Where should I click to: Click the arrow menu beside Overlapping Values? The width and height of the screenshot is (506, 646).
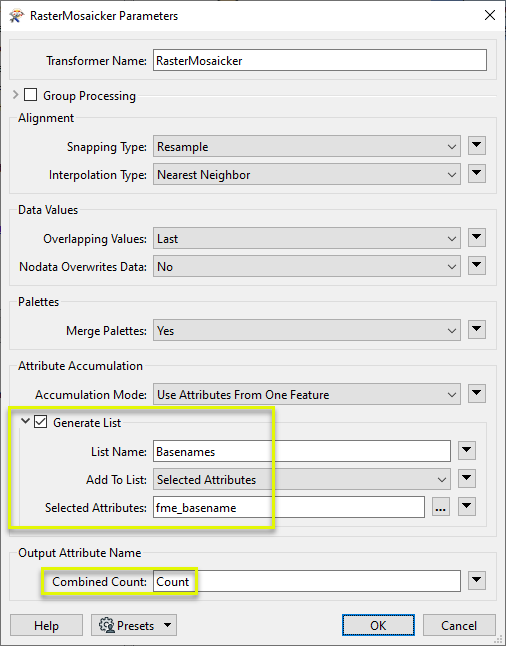pos(477,237)
